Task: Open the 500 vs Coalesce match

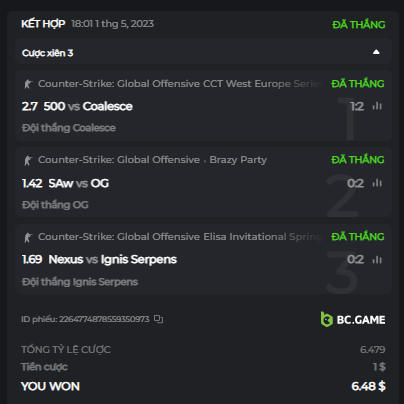Action: click(88, 106)
